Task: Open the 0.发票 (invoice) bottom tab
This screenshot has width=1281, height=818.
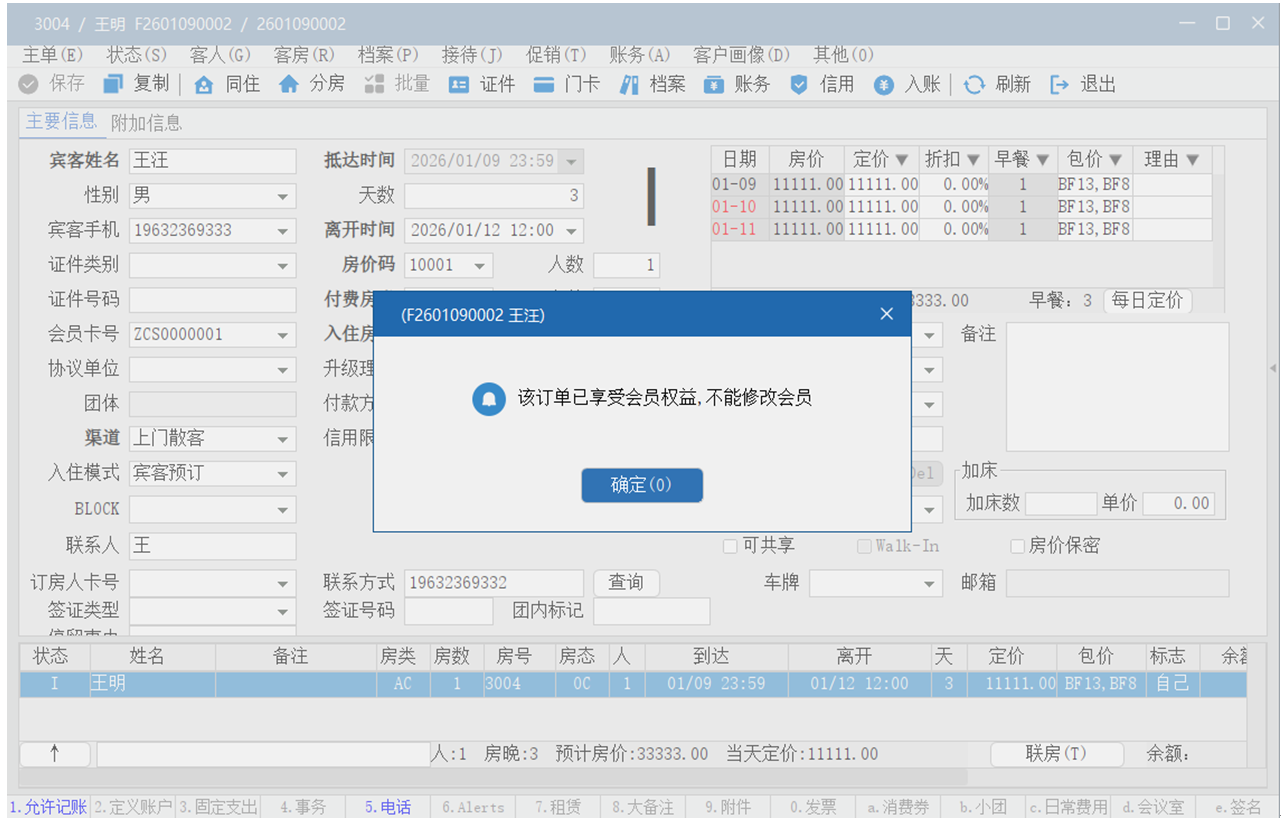Action: pyautogui.click(x=812, y=807)
